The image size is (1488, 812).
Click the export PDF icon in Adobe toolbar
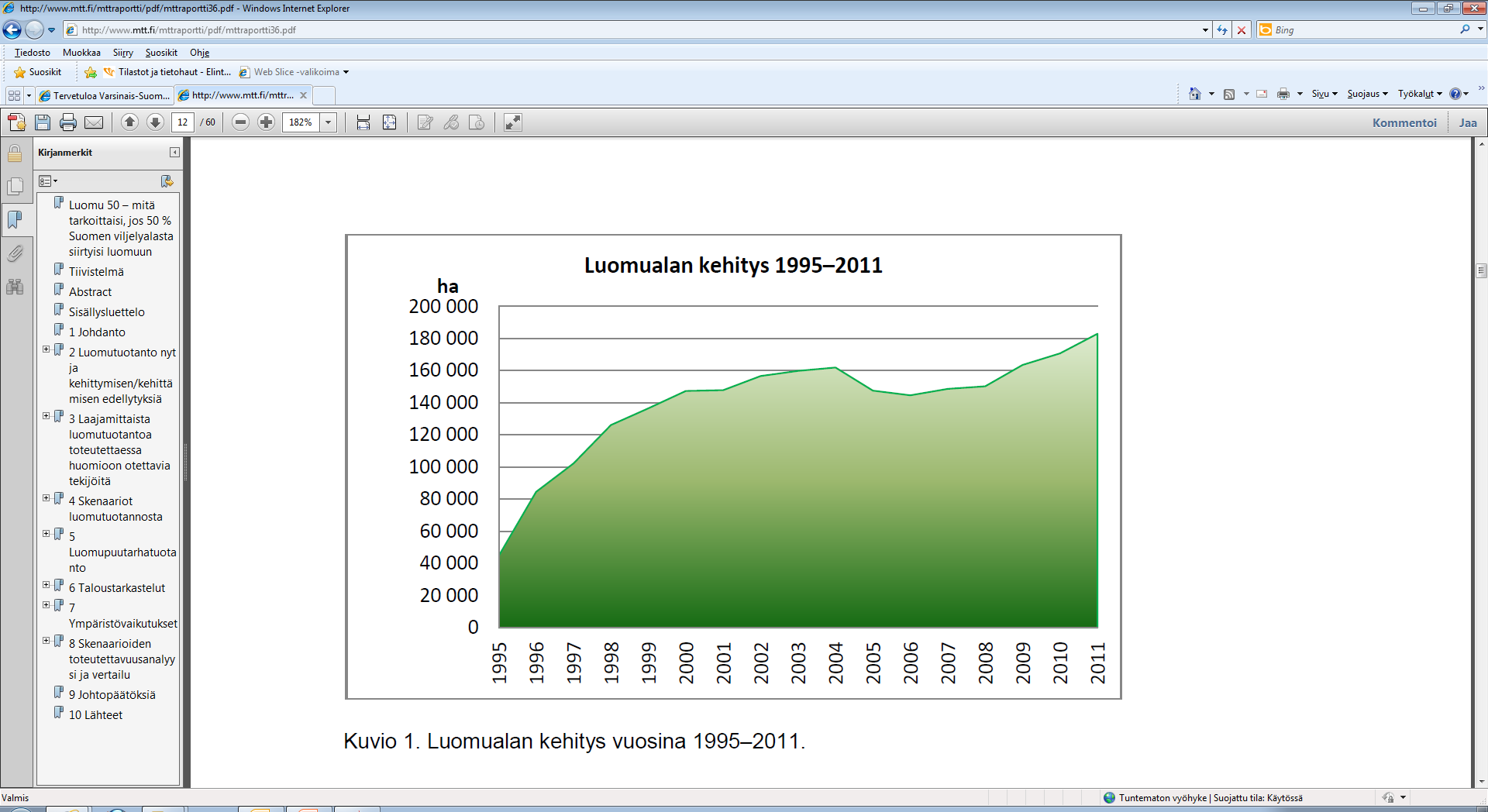(17, 122)
